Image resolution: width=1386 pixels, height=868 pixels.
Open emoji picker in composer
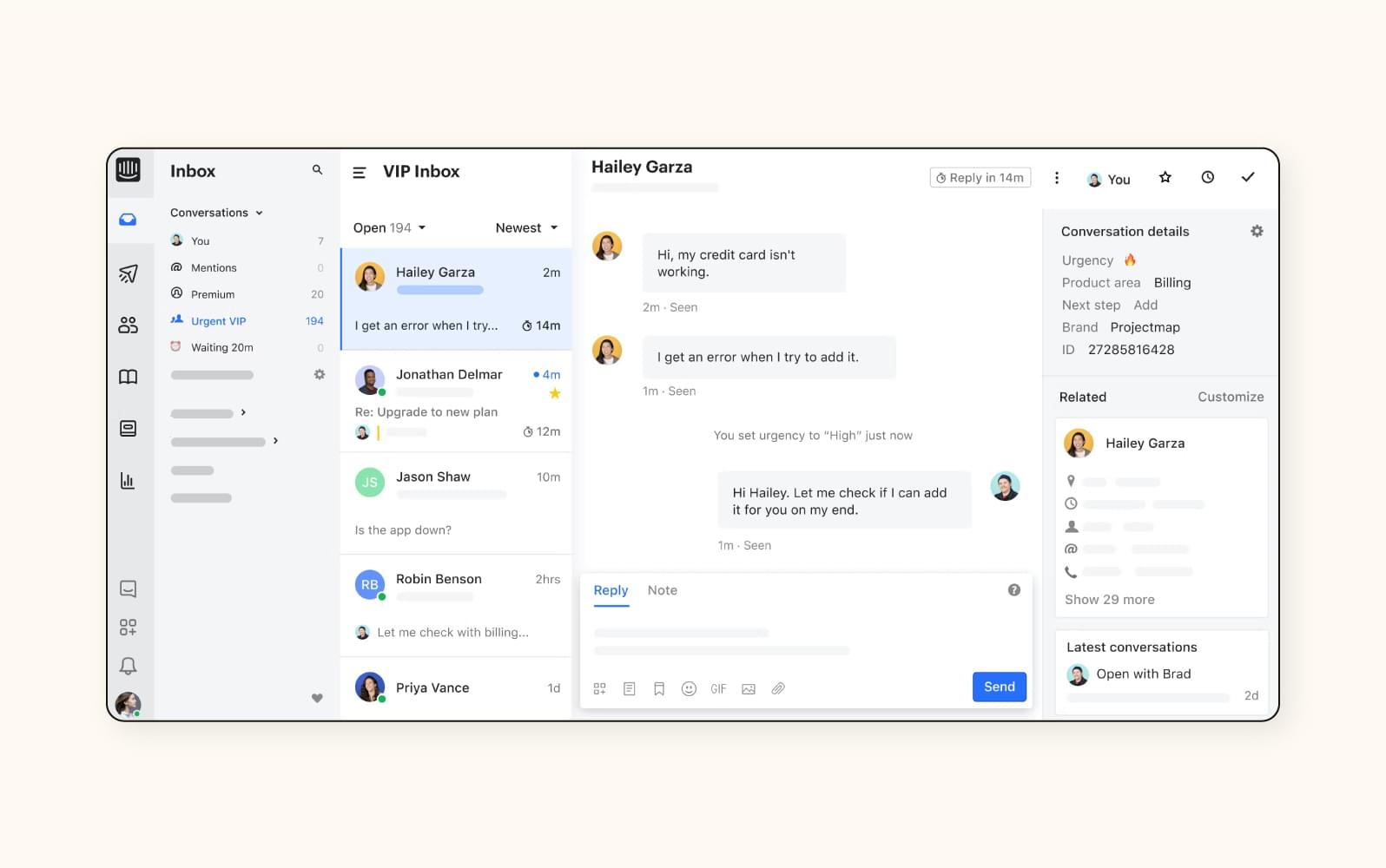tap(689, 689)
